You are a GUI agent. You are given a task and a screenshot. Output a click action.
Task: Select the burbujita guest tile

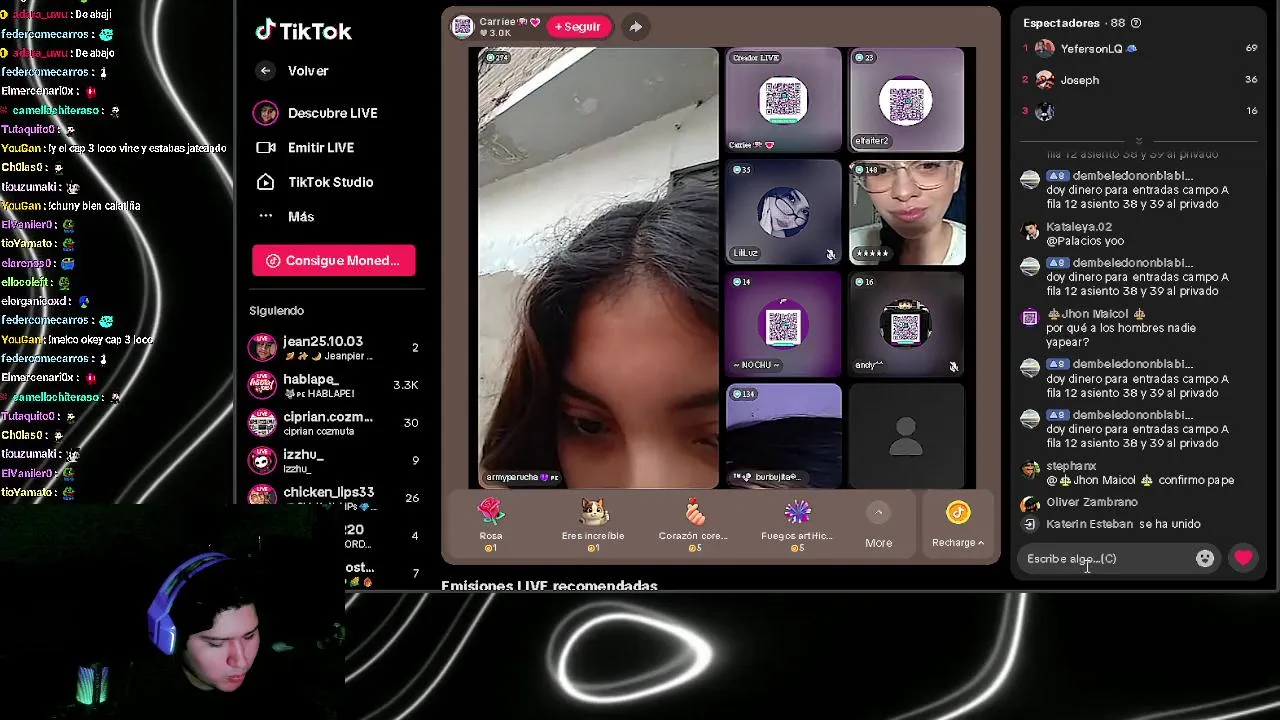[783, 436]
